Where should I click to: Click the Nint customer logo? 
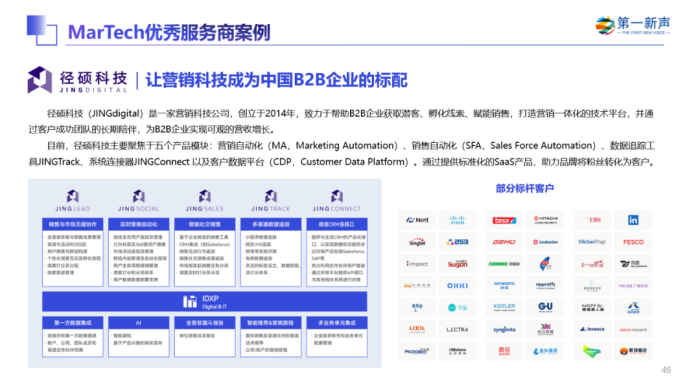pyautogui.click(x=417, y=220)
